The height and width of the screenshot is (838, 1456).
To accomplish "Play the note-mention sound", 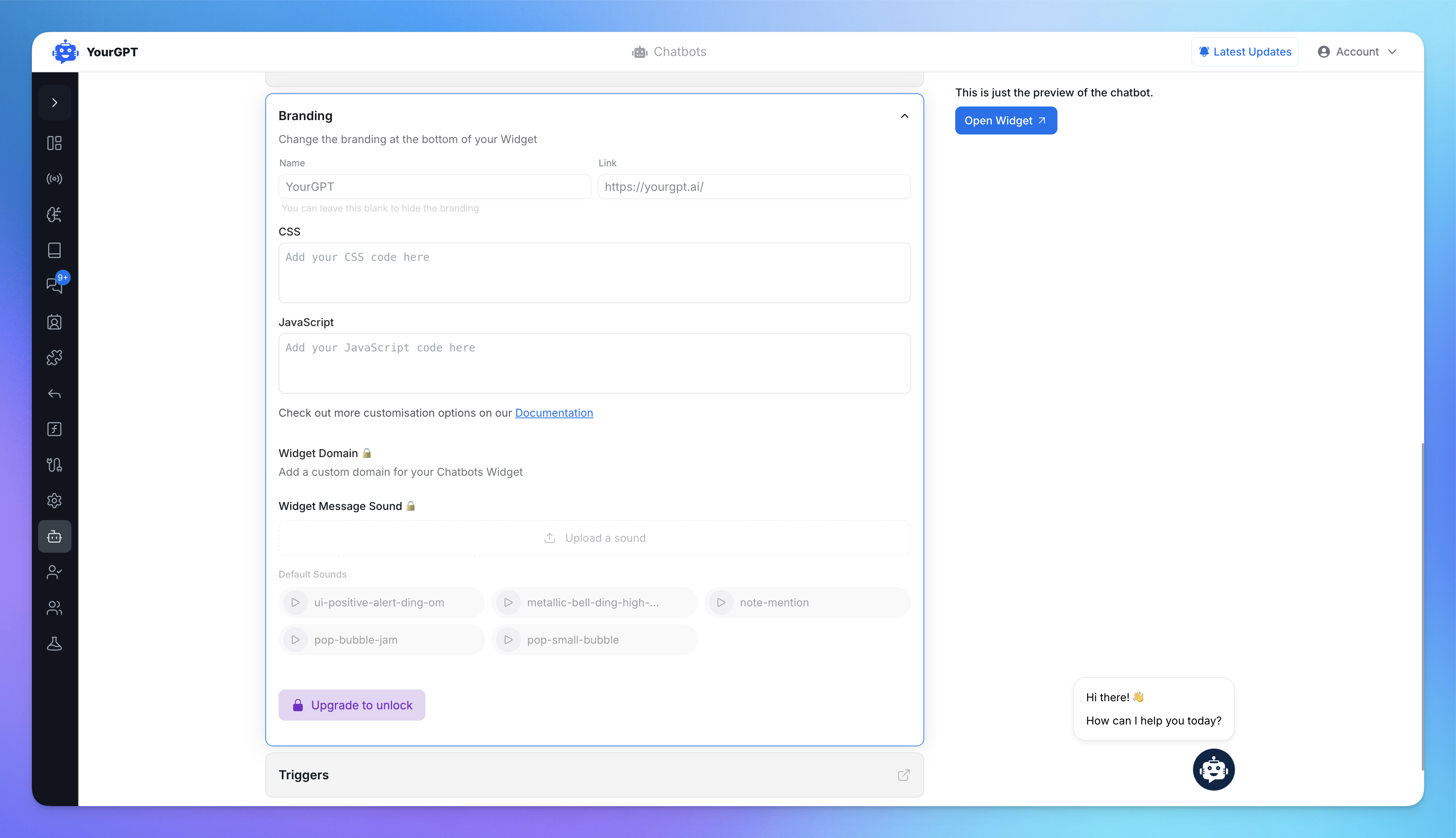I will (721, 602).
